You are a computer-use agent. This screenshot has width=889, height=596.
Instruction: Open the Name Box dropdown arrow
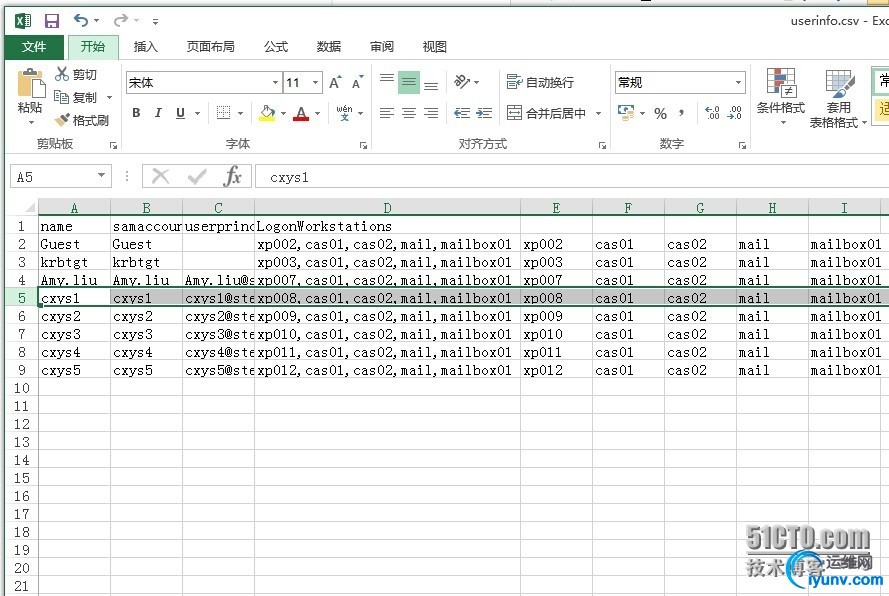point(101,175)
